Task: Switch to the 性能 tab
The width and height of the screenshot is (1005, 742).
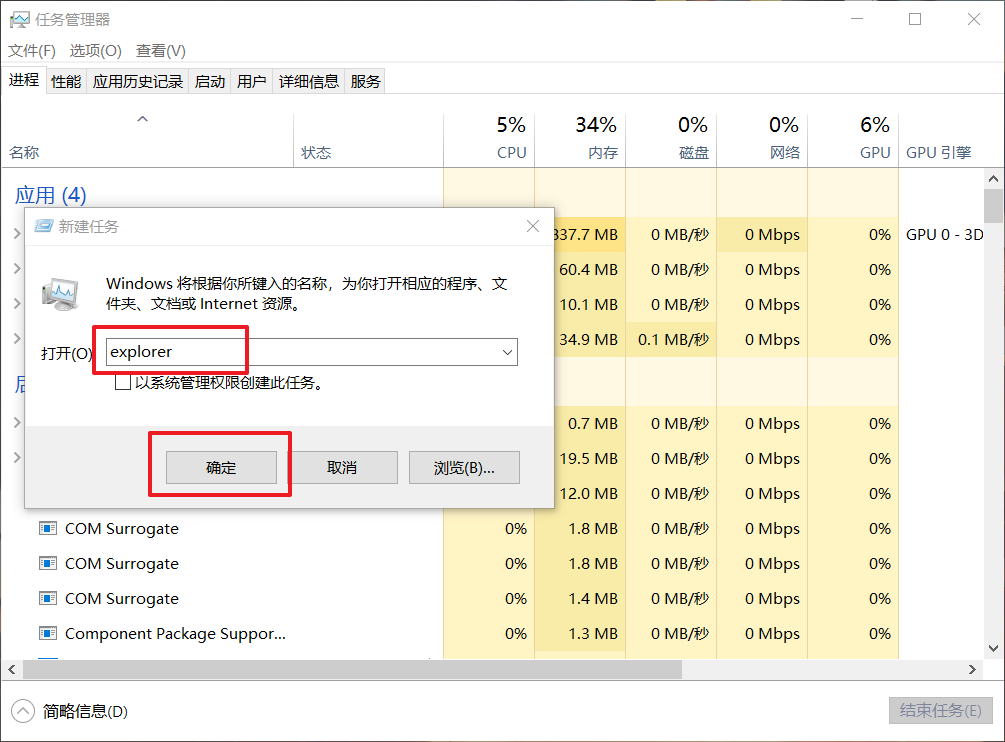Action: click(x=66, y=82)
